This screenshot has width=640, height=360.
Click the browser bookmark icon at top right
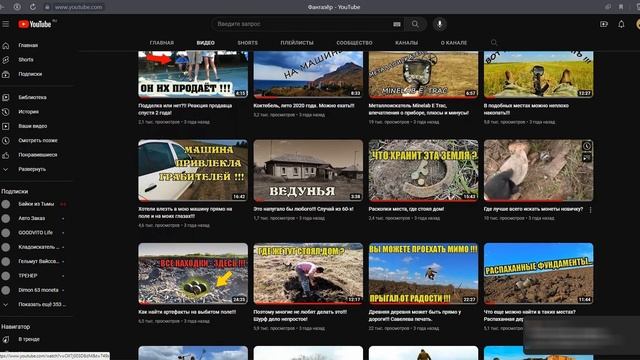621,7
